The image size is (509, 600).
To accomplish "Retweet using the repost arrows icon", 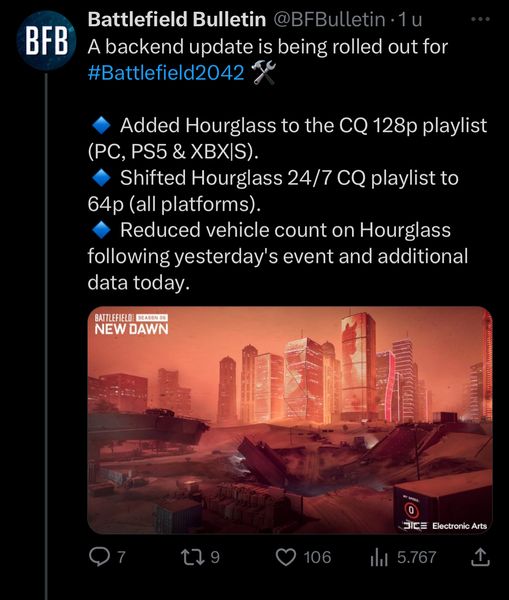I will pos(194,557).
